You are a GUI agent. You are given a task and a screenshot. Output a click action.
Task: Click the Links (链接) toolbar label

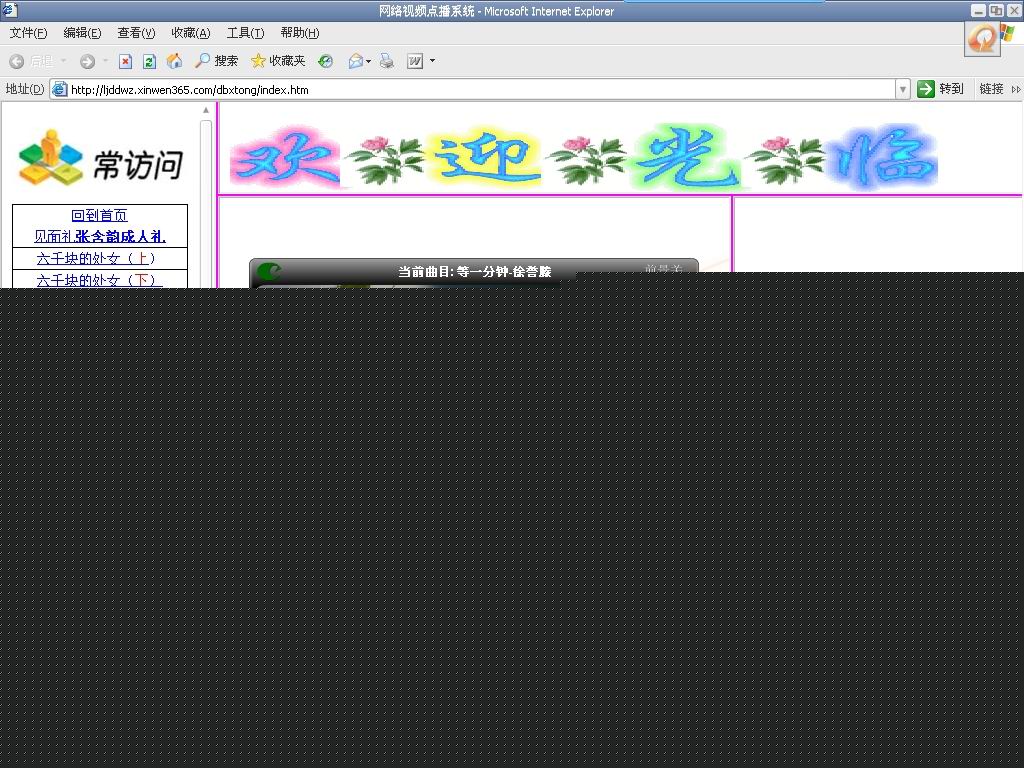(x=991, y=89)
